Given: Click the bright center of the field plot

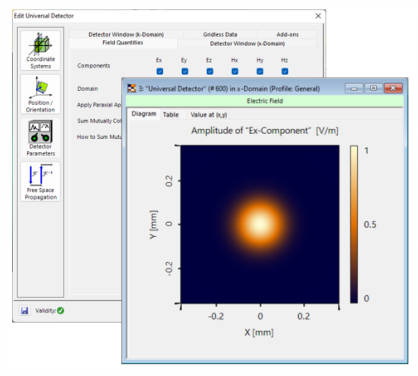Looking at the screenshot, I should 260,224.
